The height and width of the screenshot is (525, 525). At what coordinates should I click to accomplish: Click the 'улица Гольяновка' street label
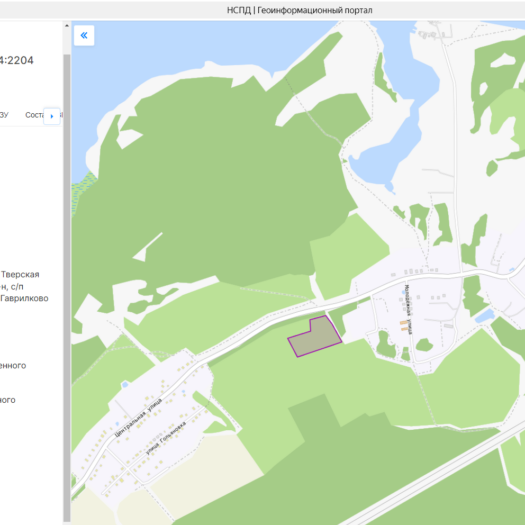pyautogui.click(x=166, y=438)
